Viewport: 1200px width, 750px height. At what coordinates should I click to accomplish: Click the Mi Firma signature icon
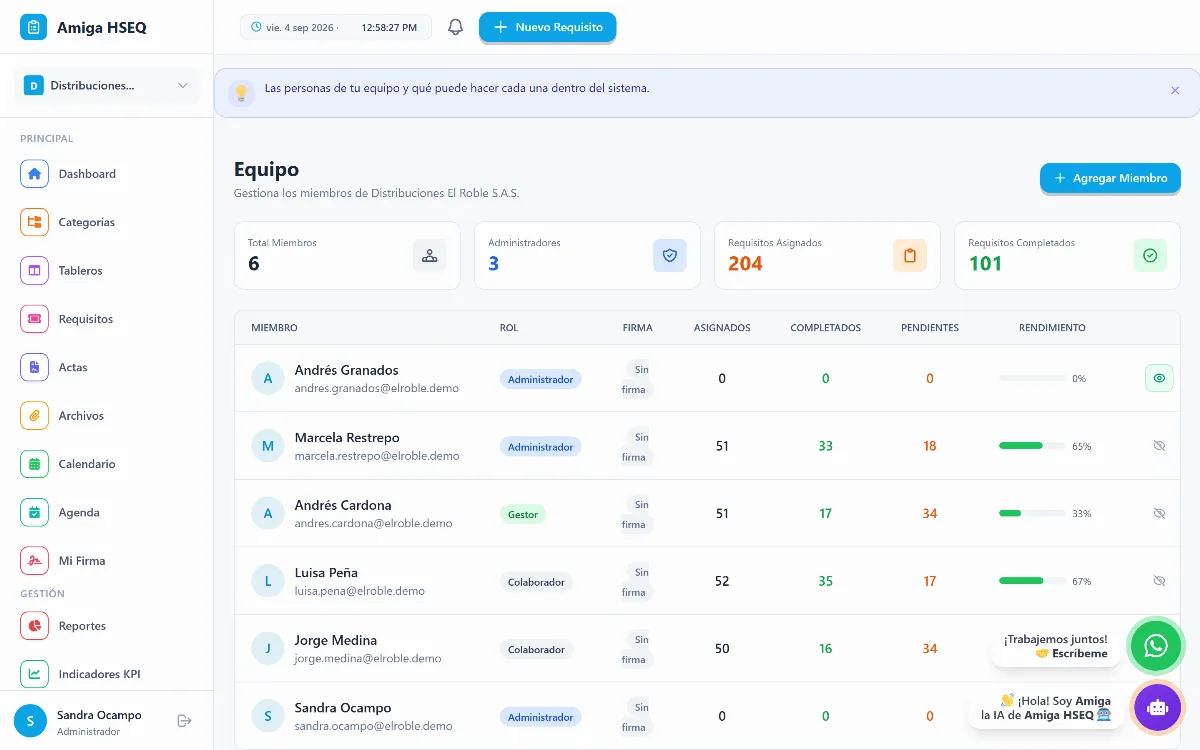[x=34, y=561]
